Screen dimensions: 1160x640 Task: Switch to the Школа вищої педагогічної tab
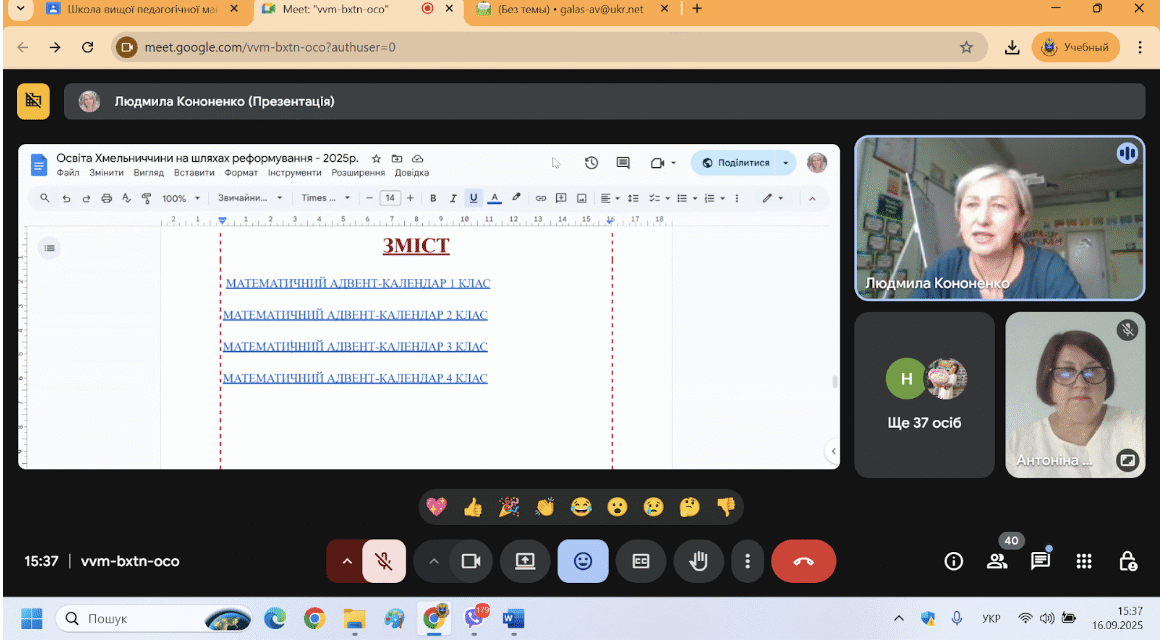[142, 10]
